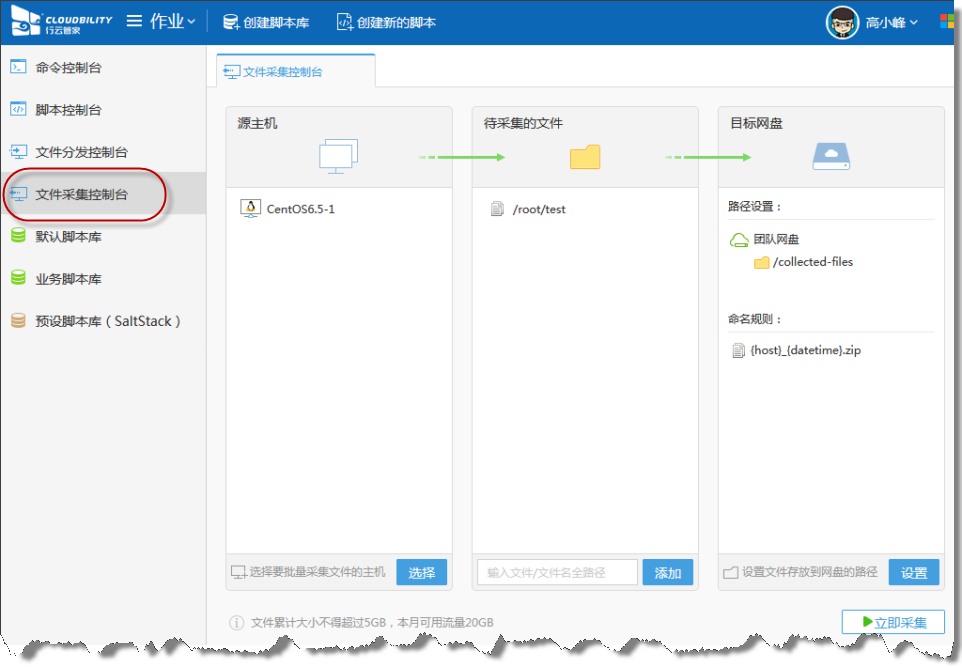The image size is (962, 667).
Task: Open 脚本控制台 in the sidebar
Action: click(68, 110)
